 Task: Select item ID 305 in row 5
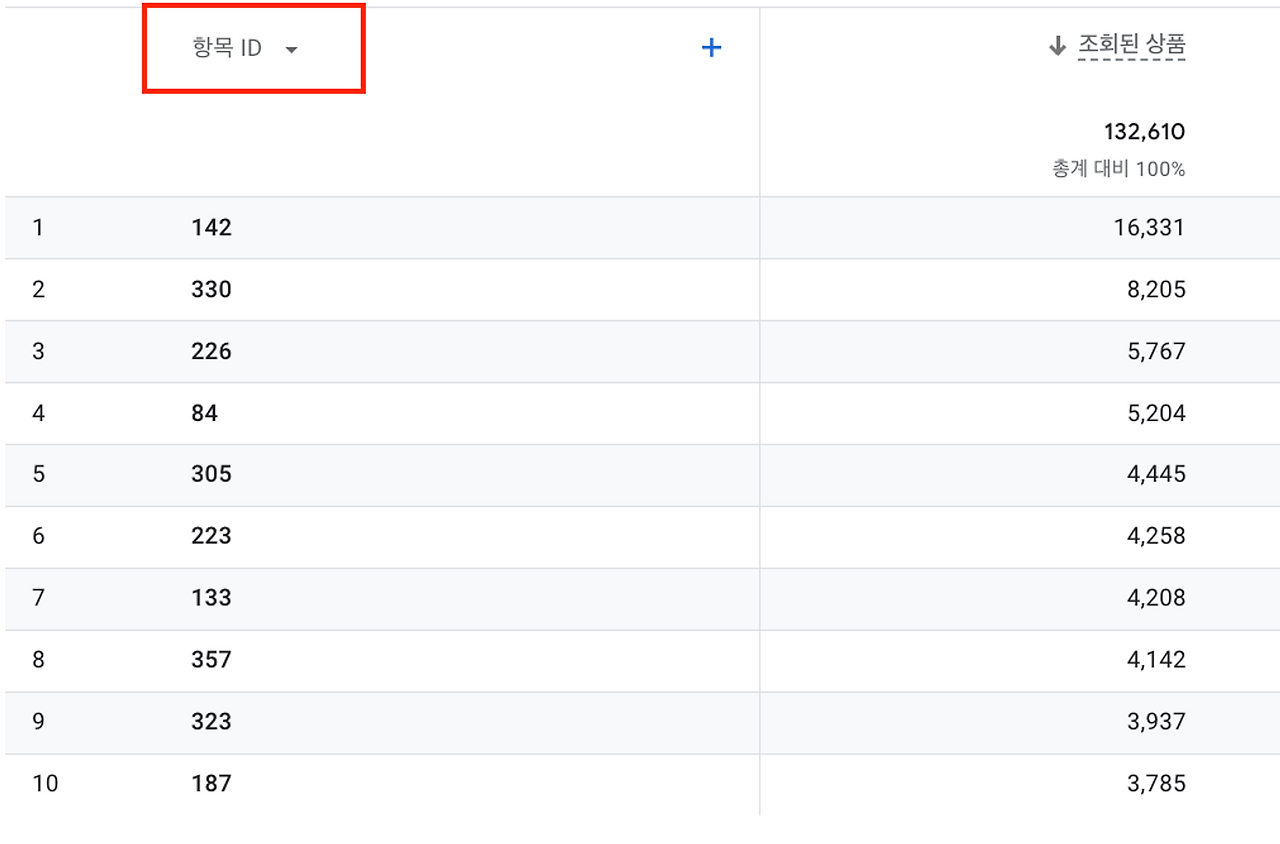(211, 475)
